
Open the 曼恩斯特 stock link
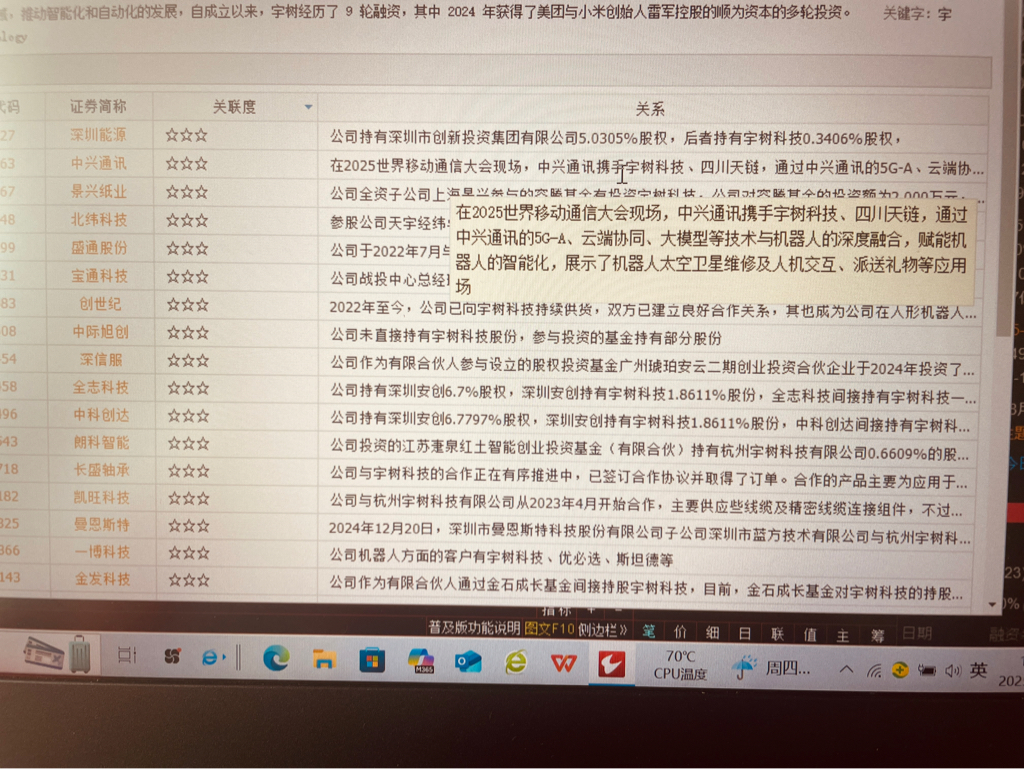tap(101, 525)
